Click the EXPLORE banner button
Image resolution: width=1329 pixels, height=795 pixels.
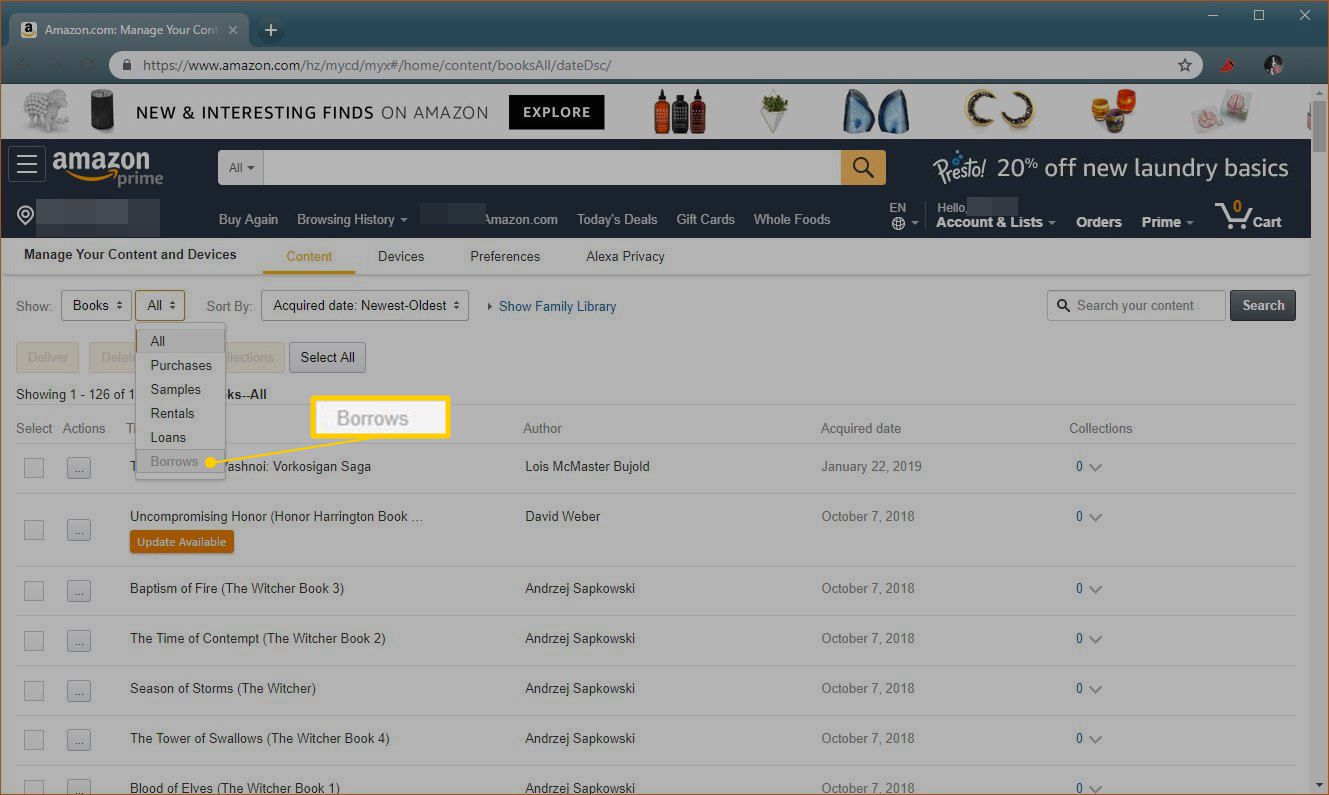557,112
